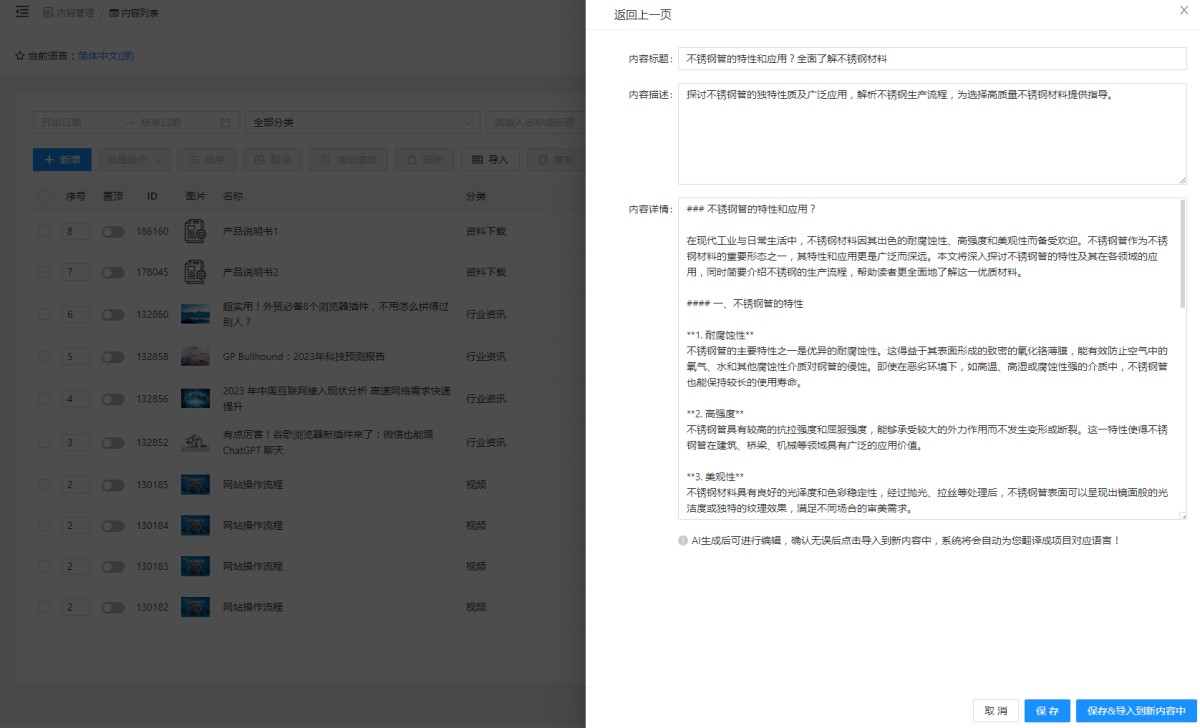Expand the 批量操作 batch actions dropdown
This screenshot has height=728, width=1200.
pos(134,159)
